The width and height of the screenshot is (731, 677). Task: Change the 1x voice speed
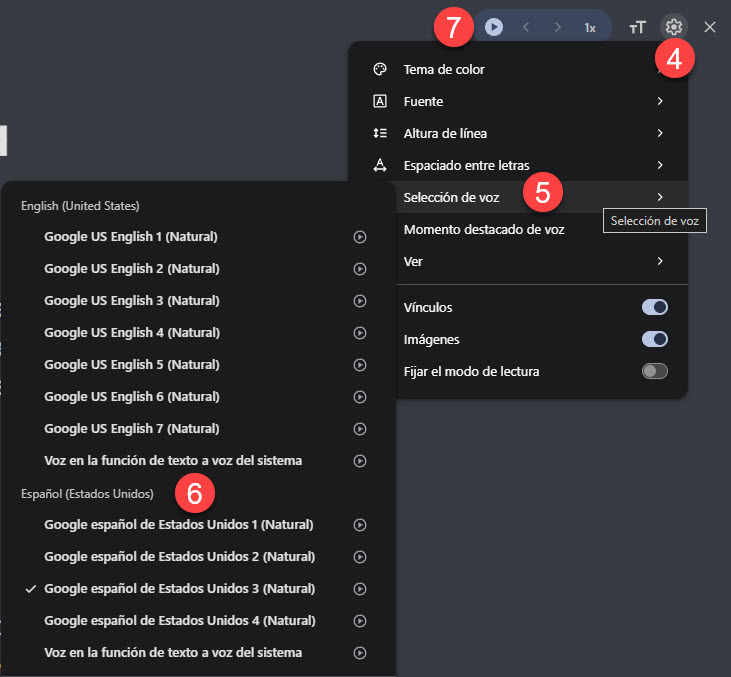coord(590,28)
